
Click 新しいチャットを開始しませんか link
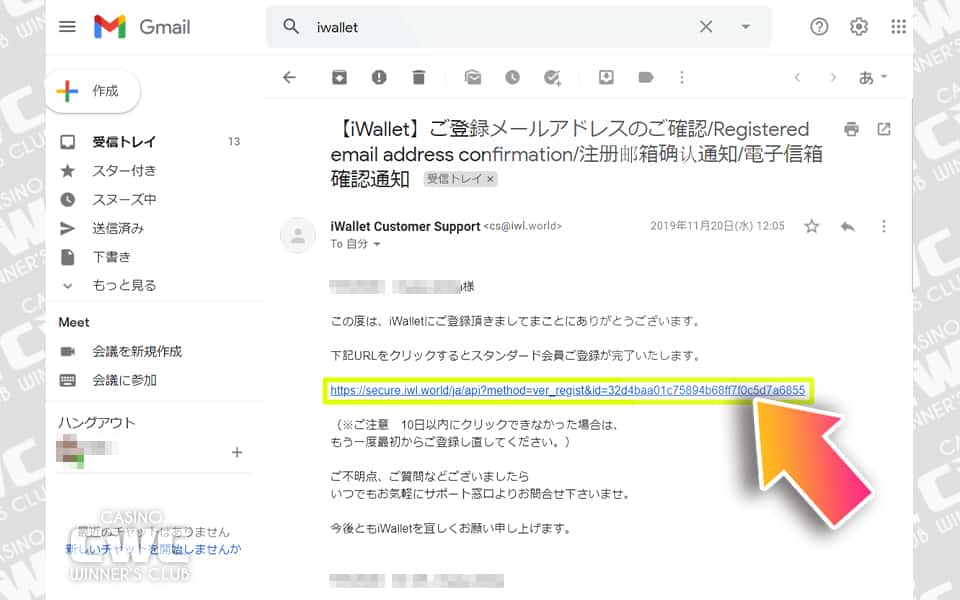[x=153, y=549]
